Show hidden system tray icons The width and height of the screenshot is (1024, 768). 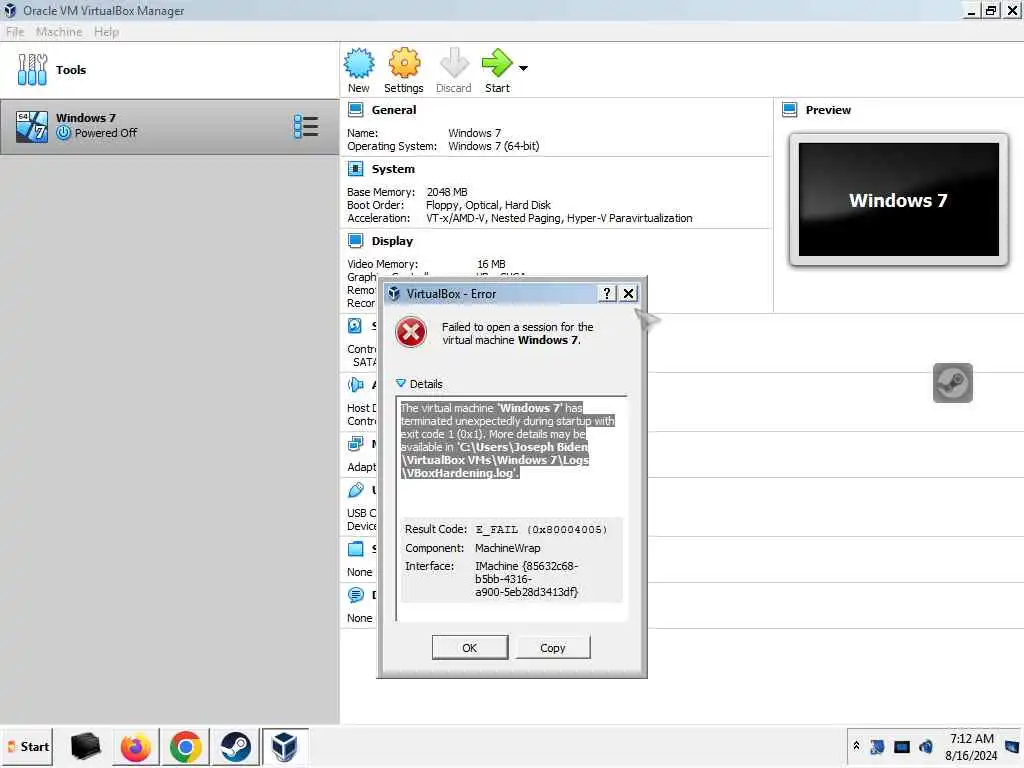point(856,746)
